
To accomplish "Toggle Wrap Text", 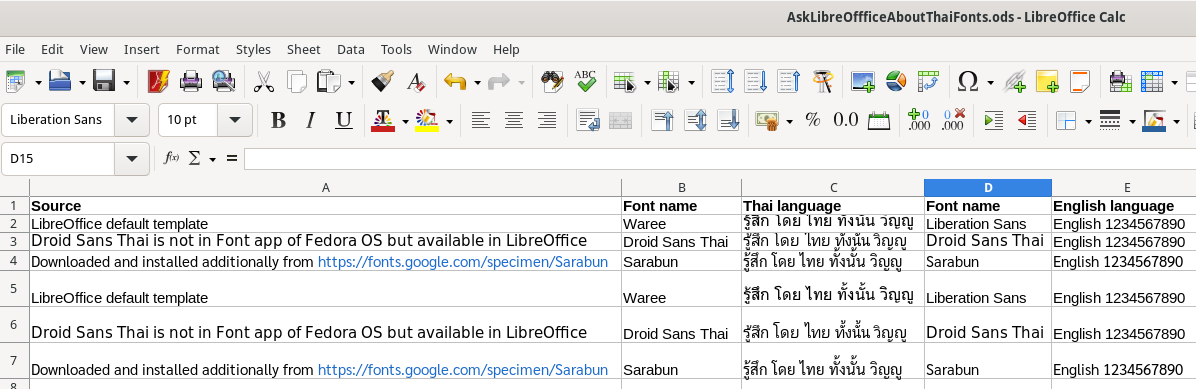I will click(587, 120).
